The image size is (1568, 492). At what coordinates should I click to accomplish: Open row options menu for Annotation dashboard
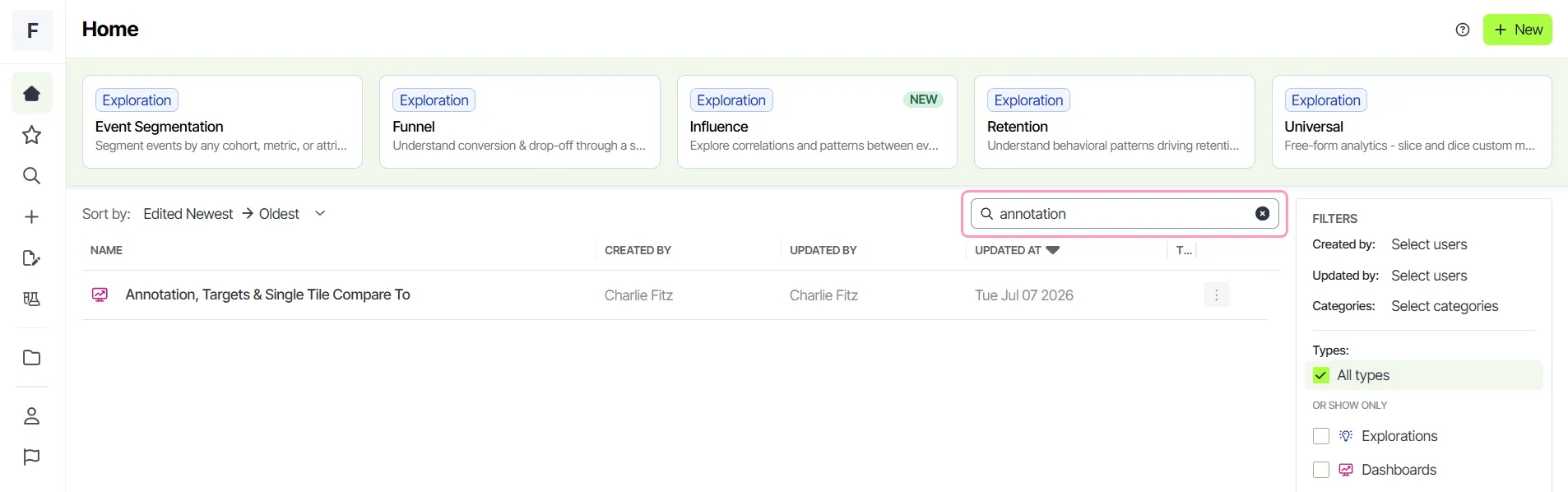(x=1217, y=295)
